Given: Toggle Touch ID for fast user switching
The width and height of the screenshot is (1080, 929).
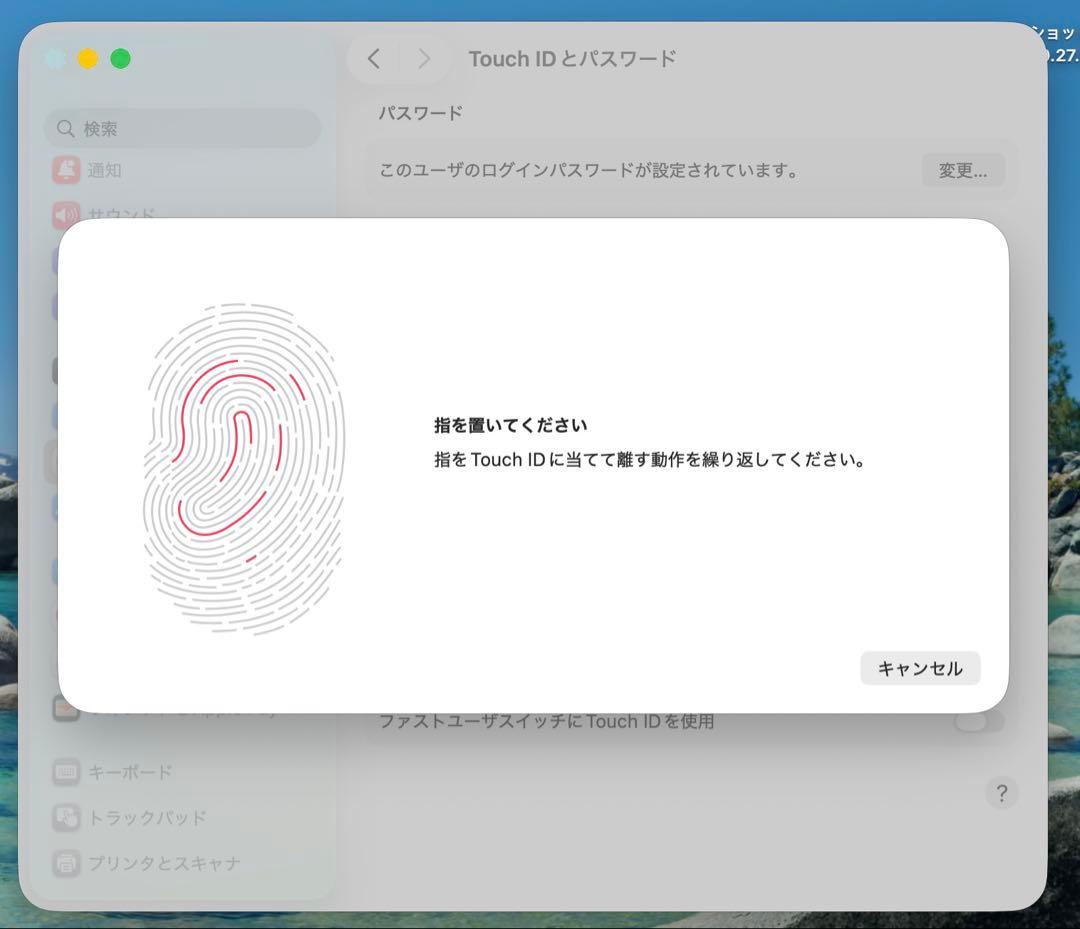Looking at the screenshot, I should point(978,721).
